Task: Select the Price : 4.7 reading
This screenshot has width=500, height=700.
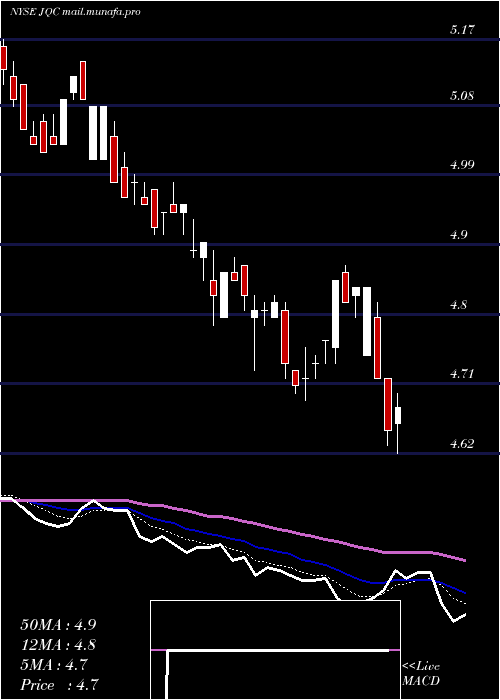Action: coord(59,685)
